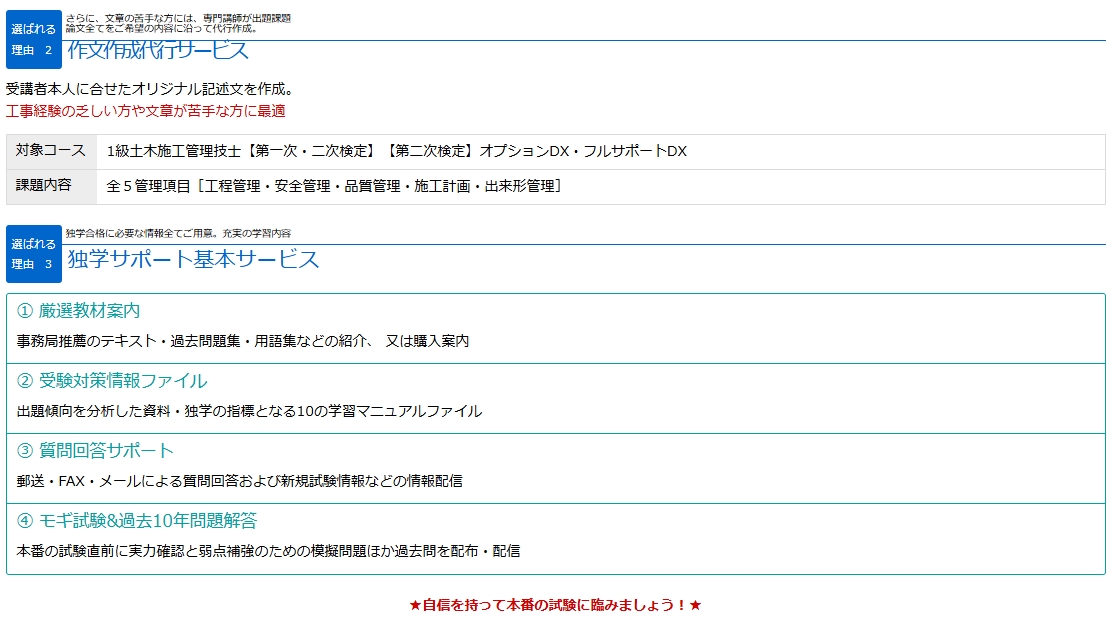Click the '本番の試験直前に実力確認' description line
Viewport: 1117px width, 620px height.
(x=268, y=551)
